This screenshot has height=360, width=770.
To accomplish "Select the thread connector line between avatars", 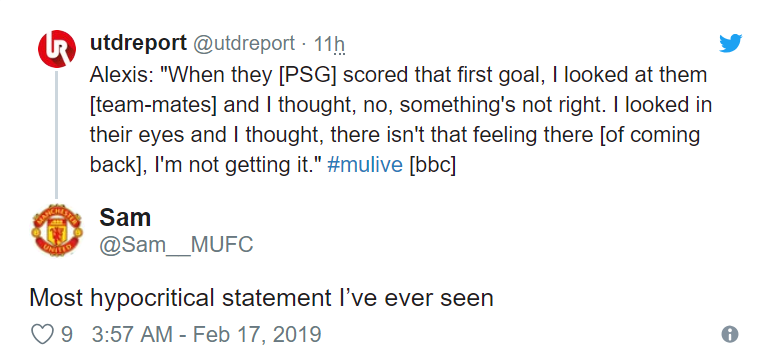I will [x=56, y=135].
